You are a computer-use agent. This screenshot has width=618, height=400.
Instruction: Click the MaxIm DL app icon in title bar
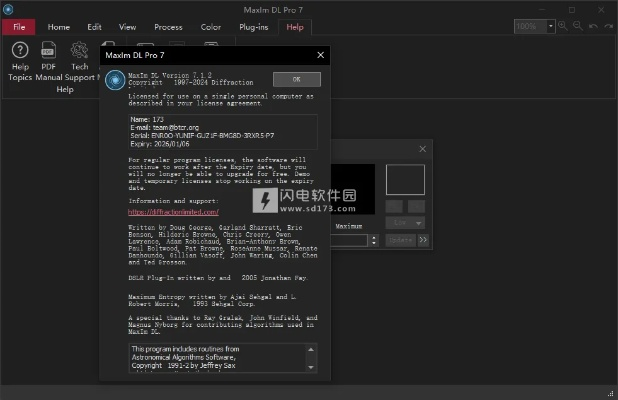click(10, 10)
